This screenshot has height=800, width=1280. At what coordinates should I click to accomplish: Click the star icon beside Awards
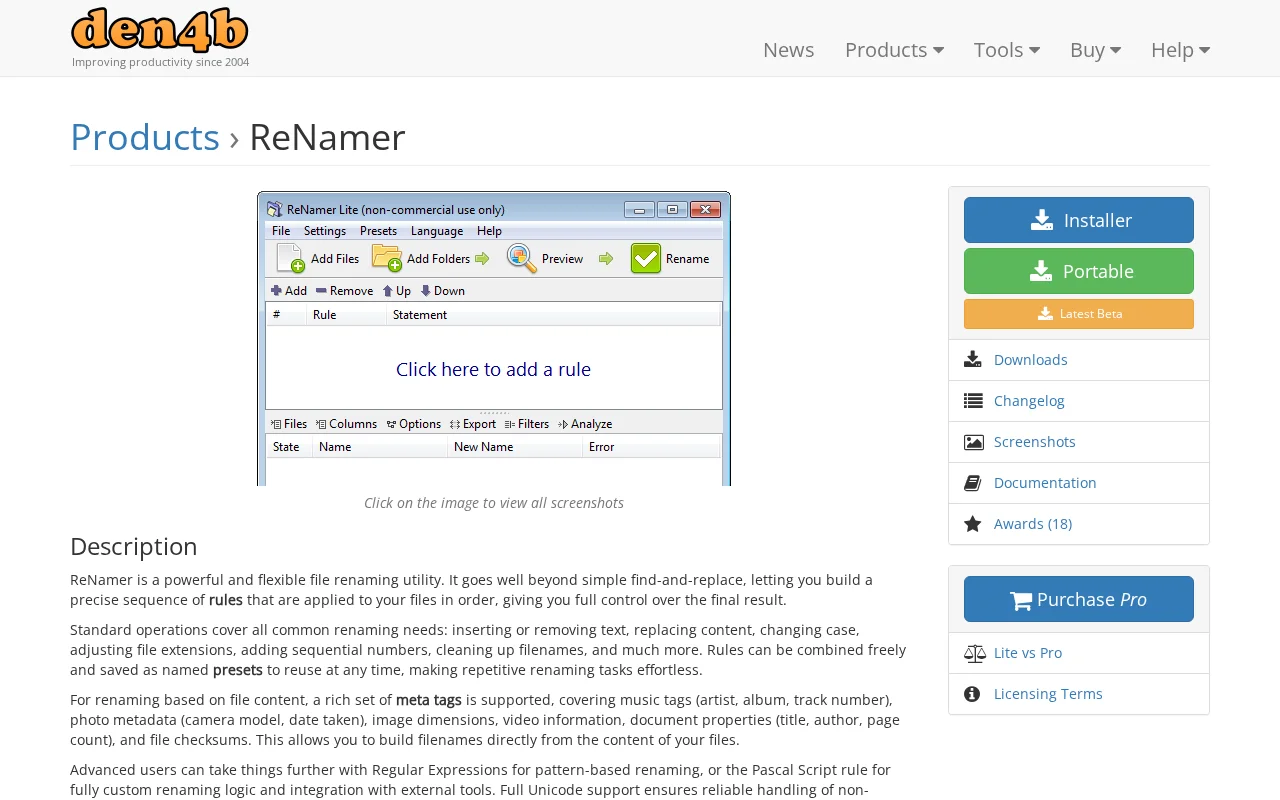[x=973, y=524]
